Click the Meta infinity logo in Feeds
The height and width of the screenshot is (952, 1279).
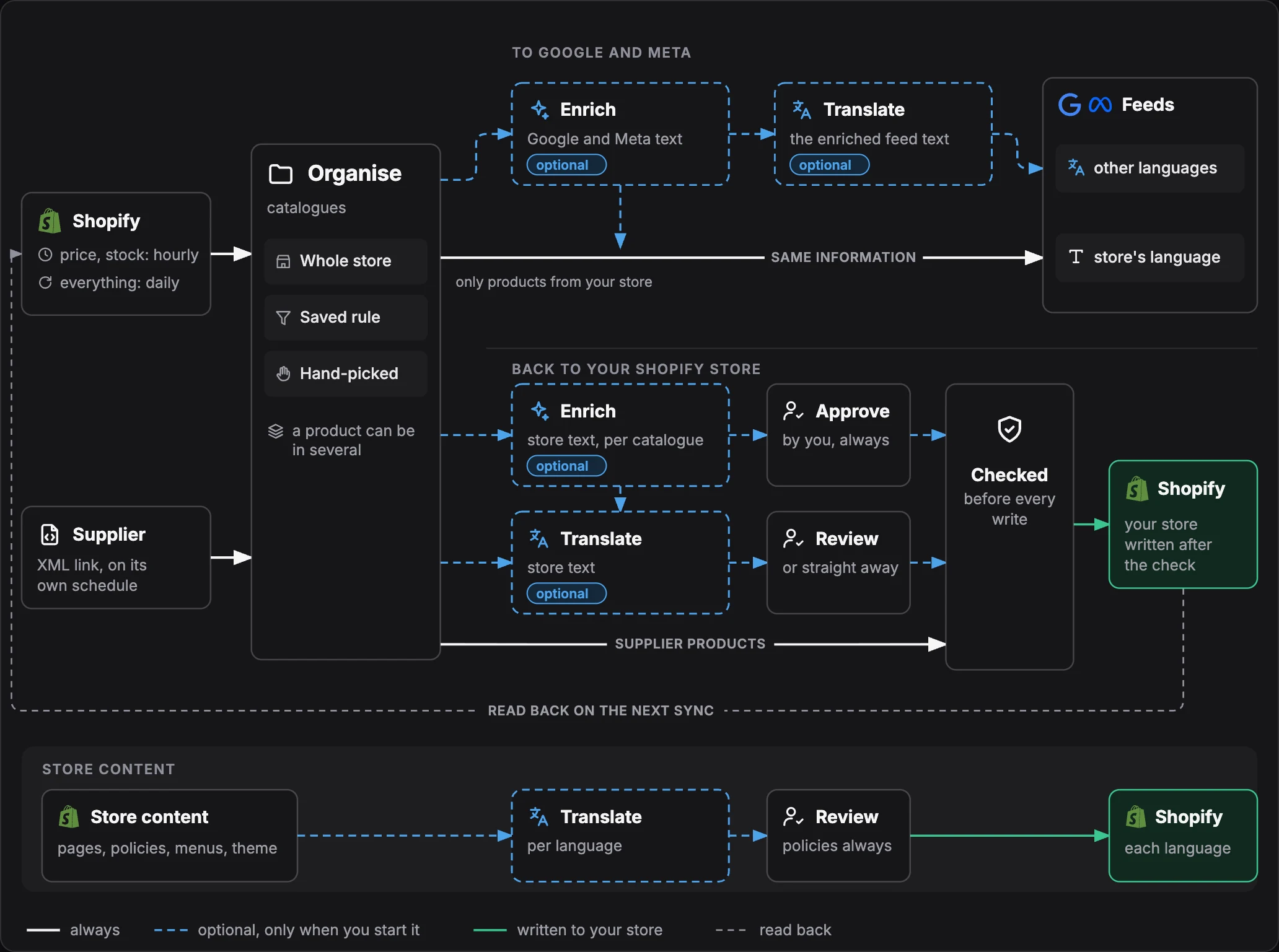[x=1101, y=105]
